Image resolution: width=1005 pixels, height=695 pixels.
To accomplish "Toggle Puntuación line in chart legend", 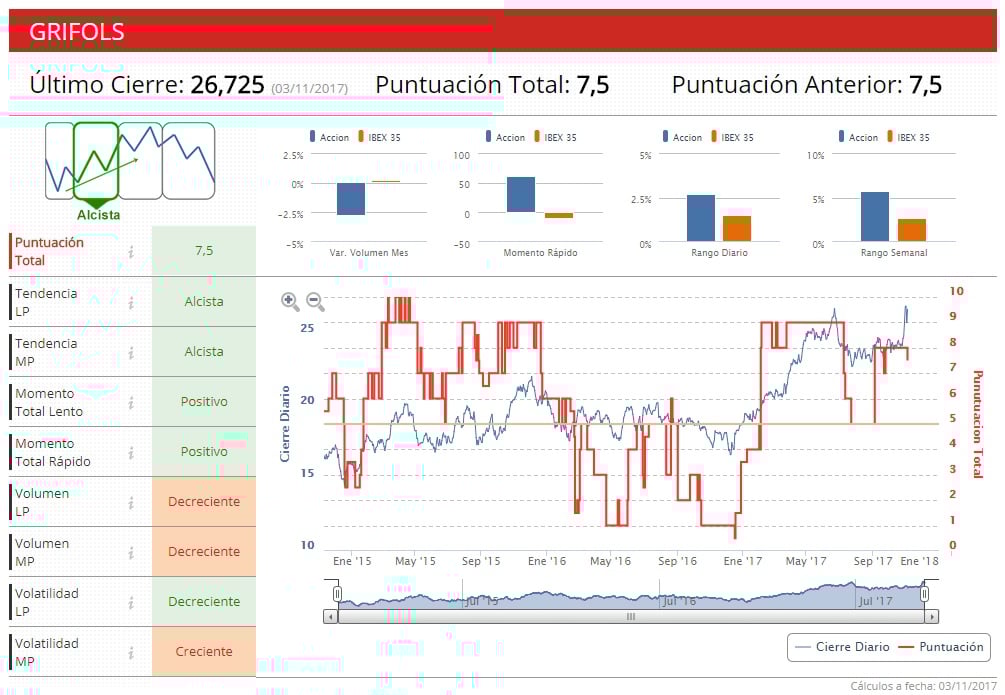I will (941, 647).
